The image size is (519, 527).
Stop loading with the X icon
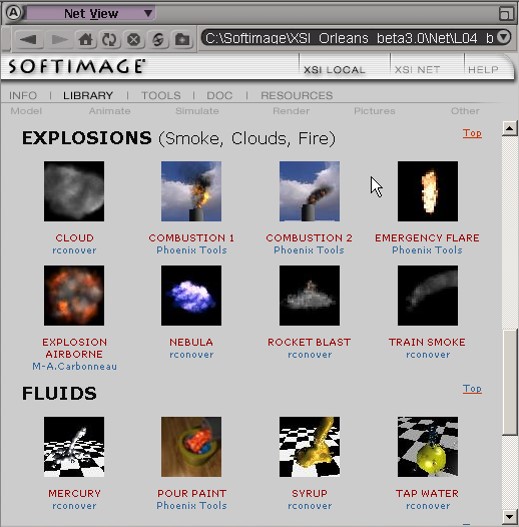click(134, 40)
